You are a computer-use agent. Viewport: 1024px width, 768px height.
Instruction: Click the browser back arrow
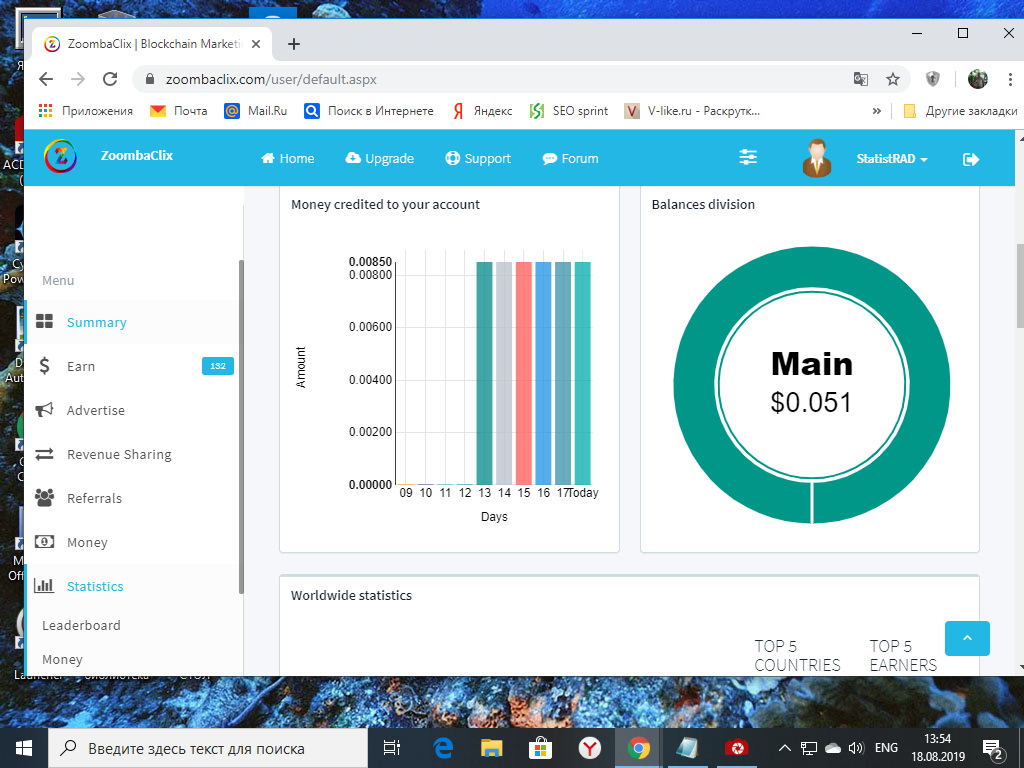pyautogui.click(x=46, y=79)
